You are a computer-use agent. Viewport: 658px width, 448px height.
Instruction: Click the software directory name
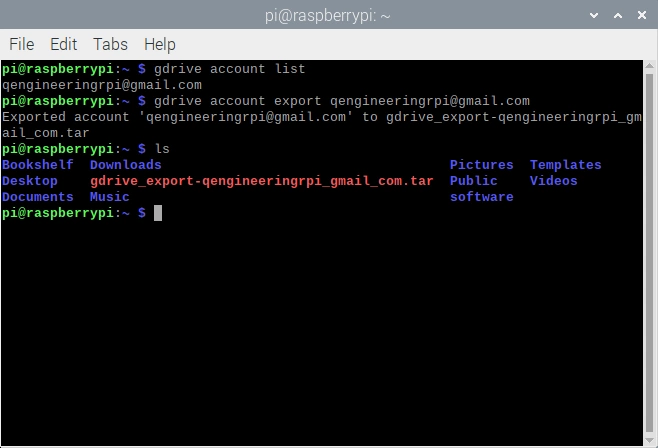[481, 197]
